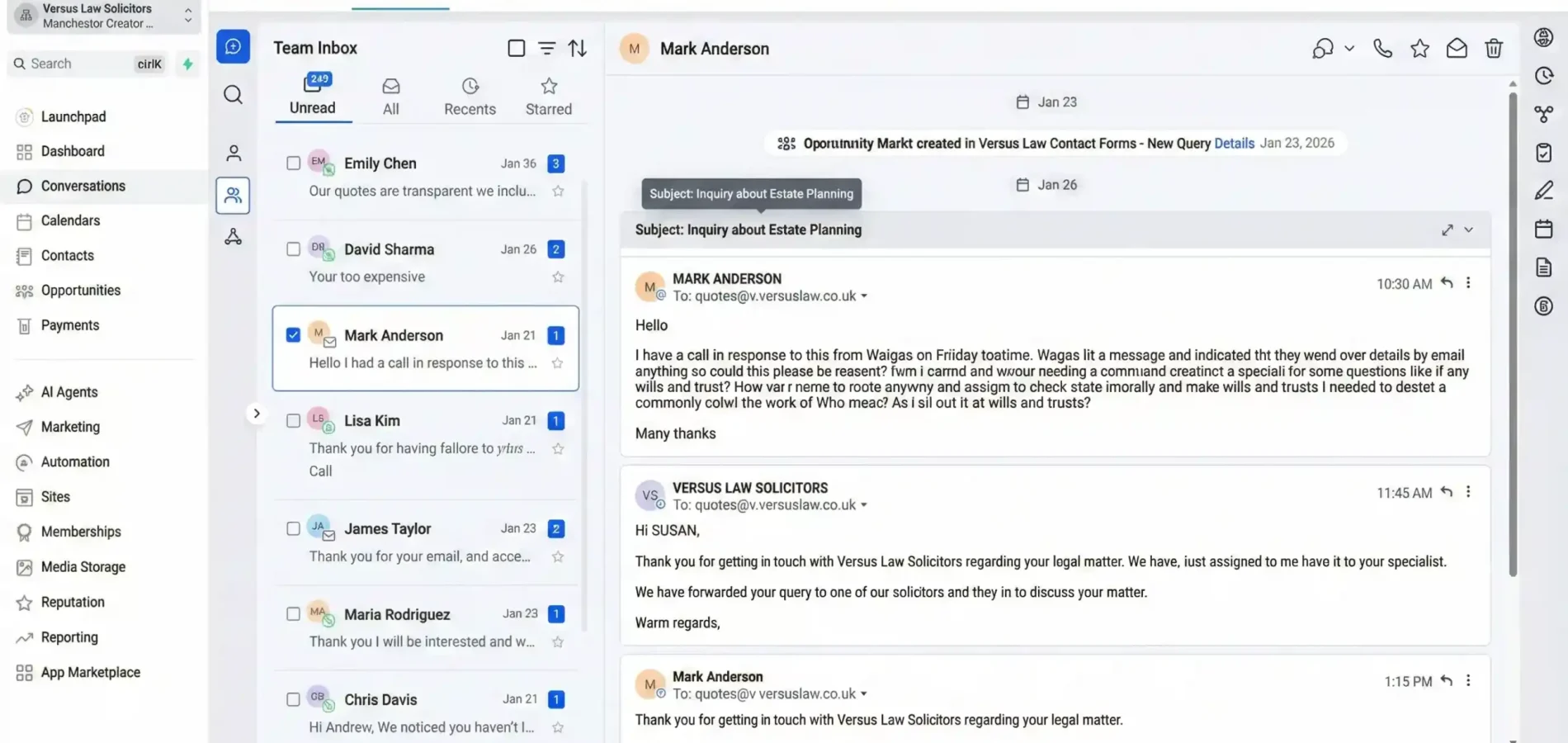Open the notes document icon in the right rail

click(x=1543, y=267)
